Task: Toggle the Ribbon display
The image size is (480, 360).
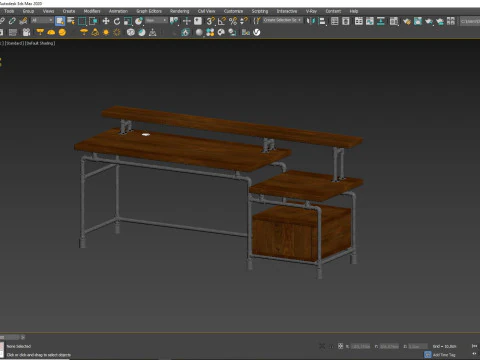Action: point(359,21)
